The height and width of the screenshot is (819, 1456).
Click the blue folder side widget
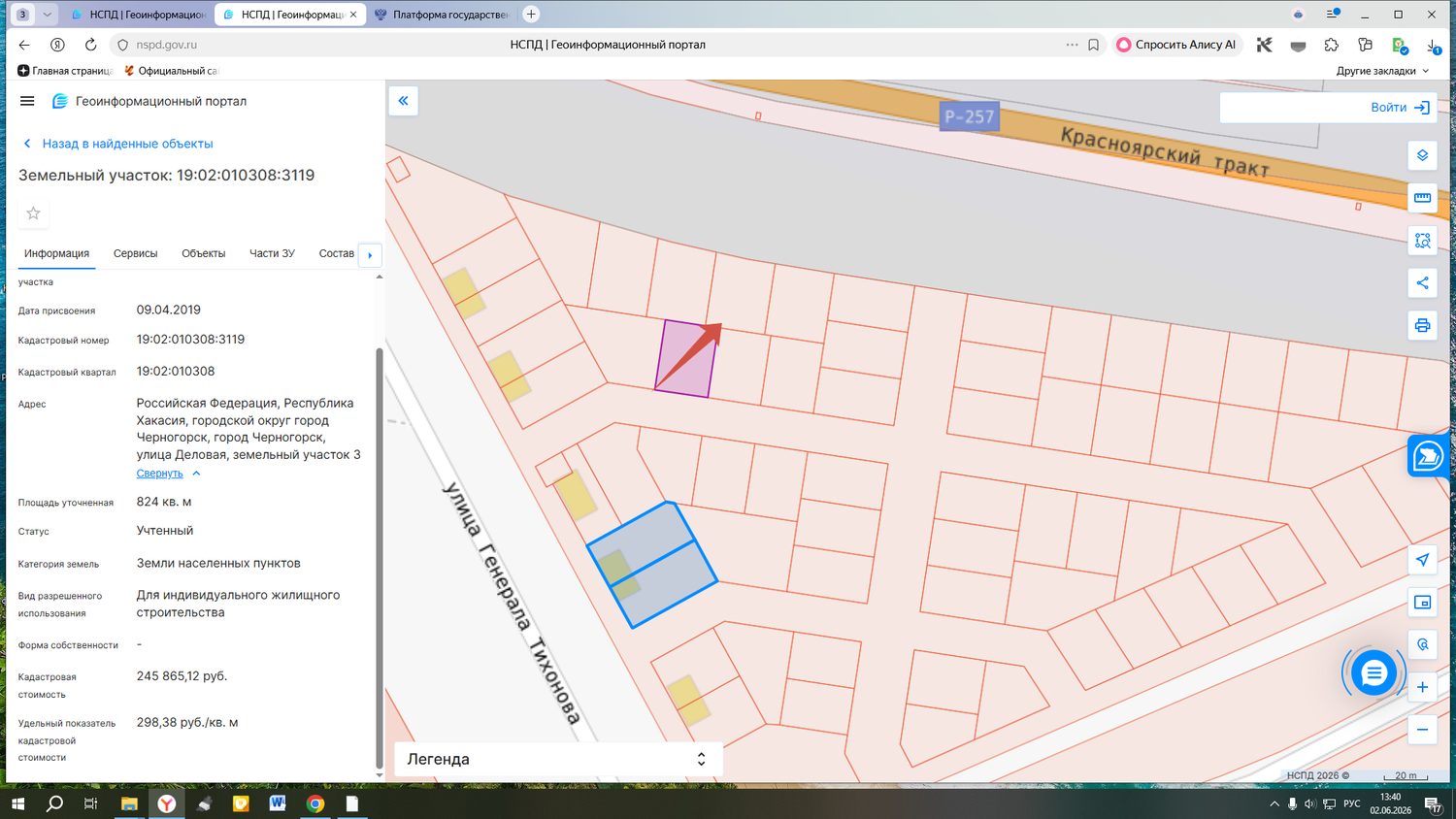click(1428, 456)
